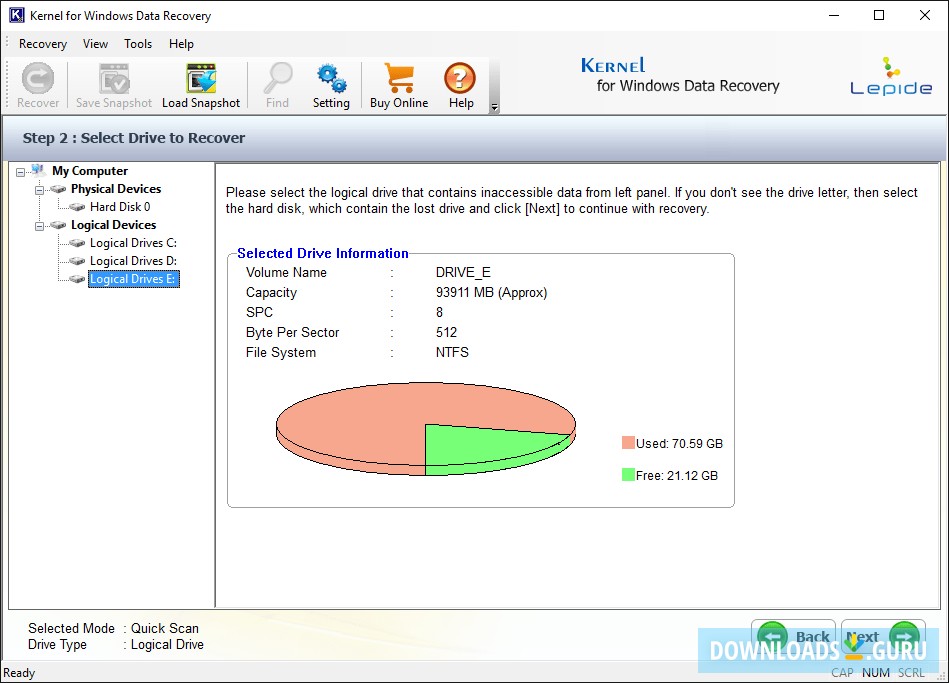Screen dimensions: 949x683
Task: Click the Selected Drive Information heading
Action: (x=323, y=253)
